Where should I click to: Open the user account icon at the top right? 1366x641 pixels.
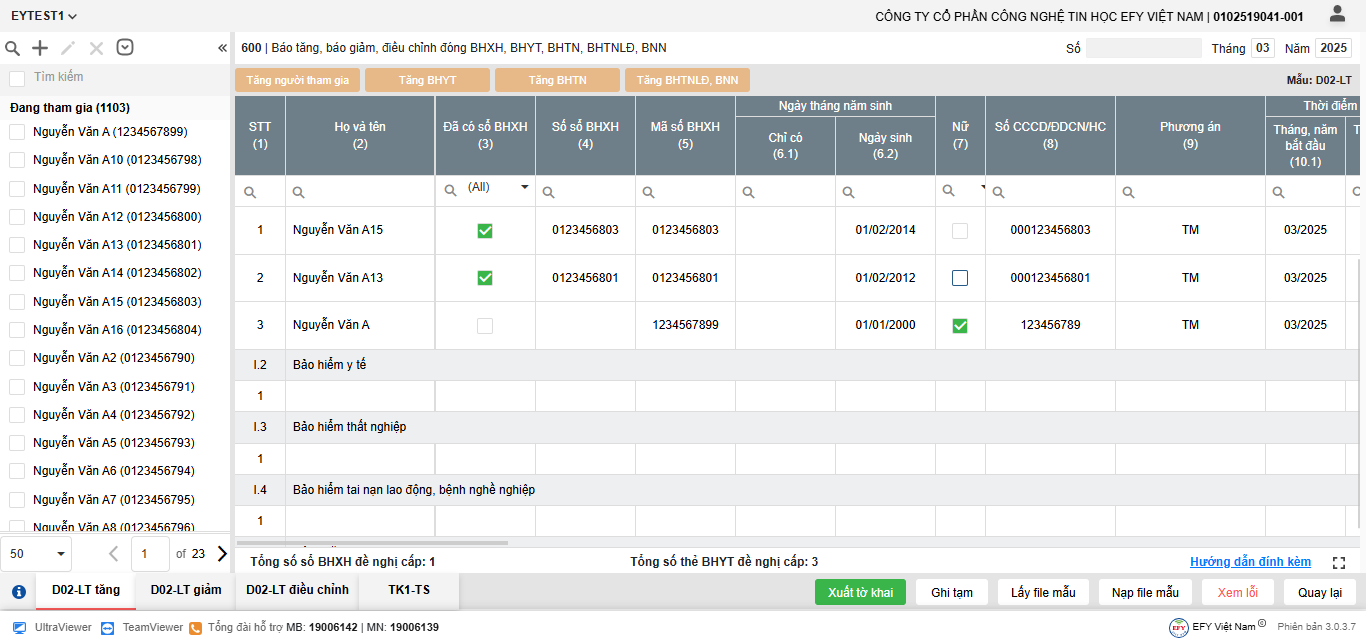tap(1337, 14)
